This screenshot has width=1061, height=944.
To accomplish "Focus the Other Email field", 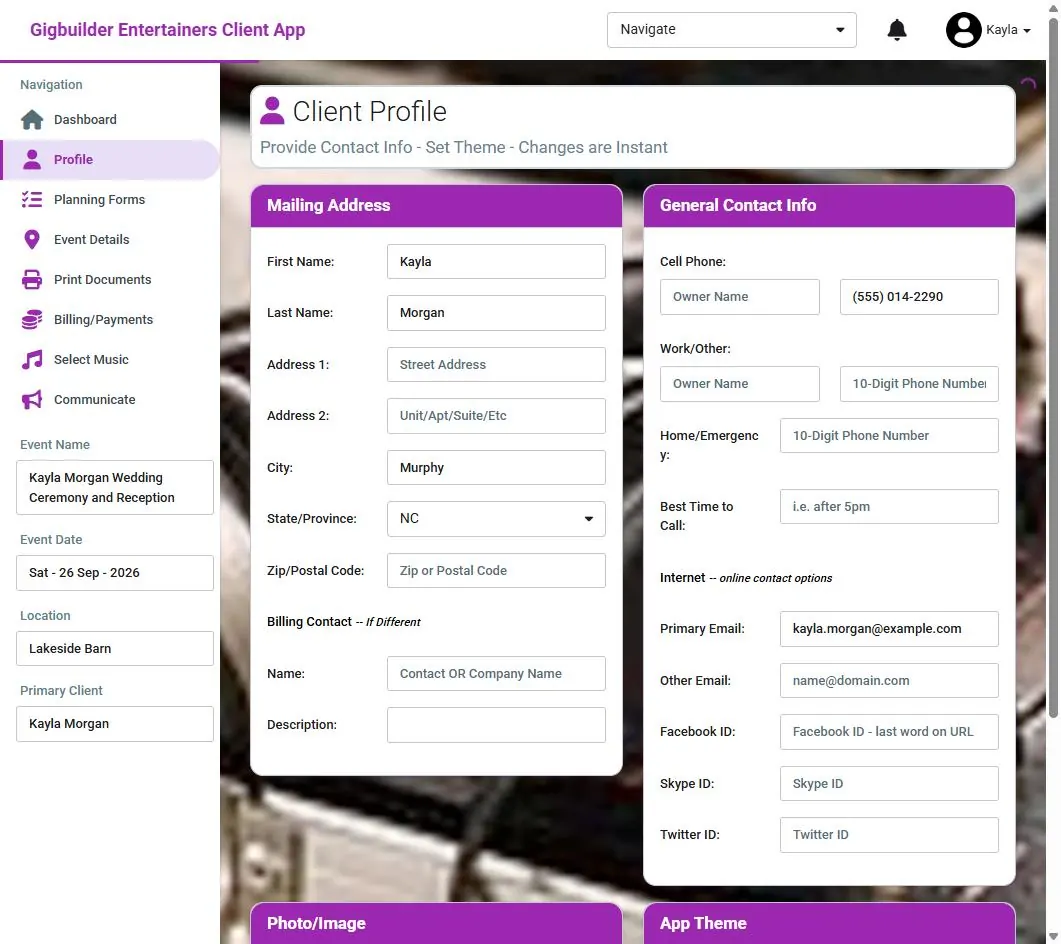I will click(x=889, y=681).
